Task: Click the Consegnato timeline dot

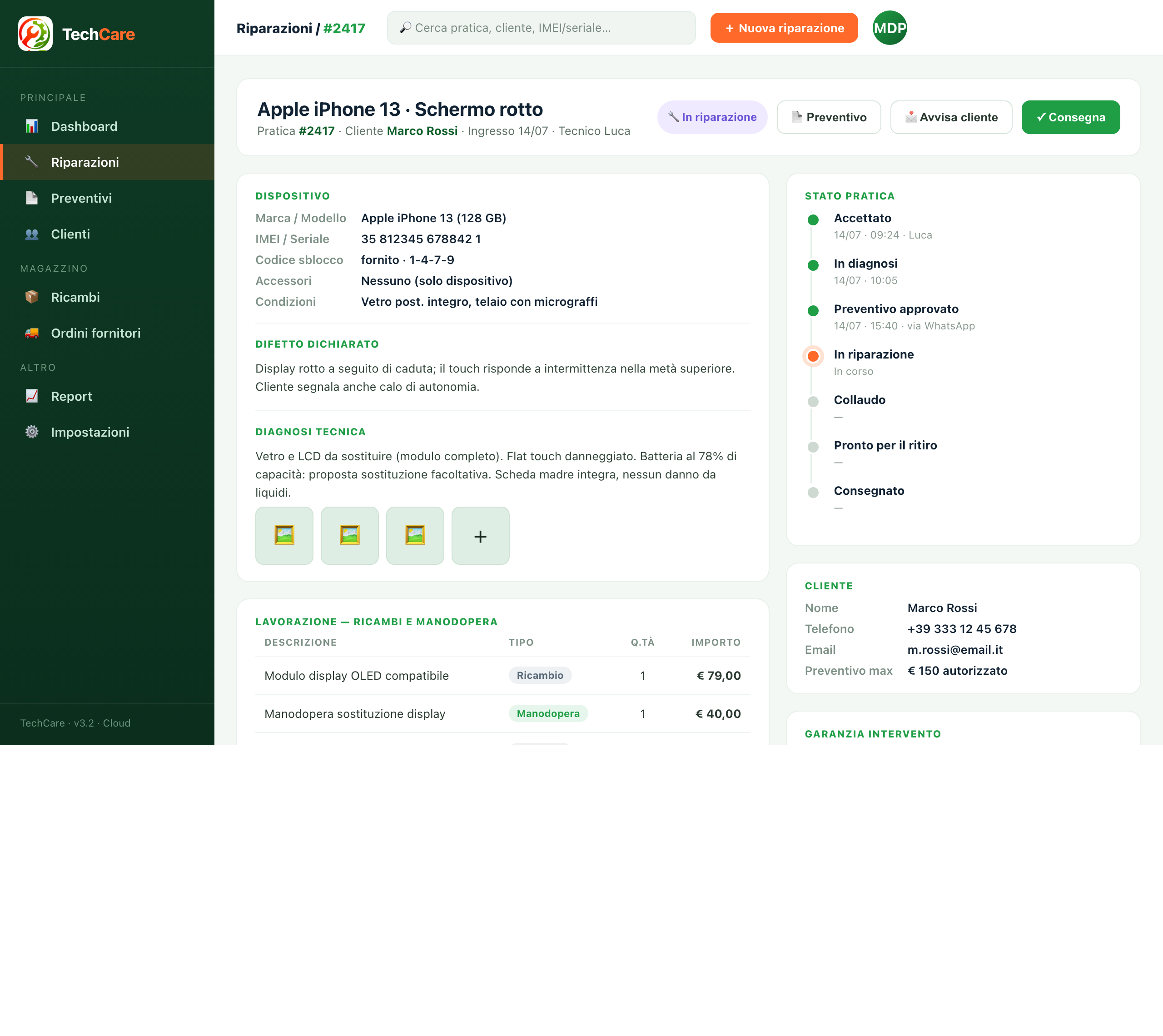Action: (x=813, y=493)
